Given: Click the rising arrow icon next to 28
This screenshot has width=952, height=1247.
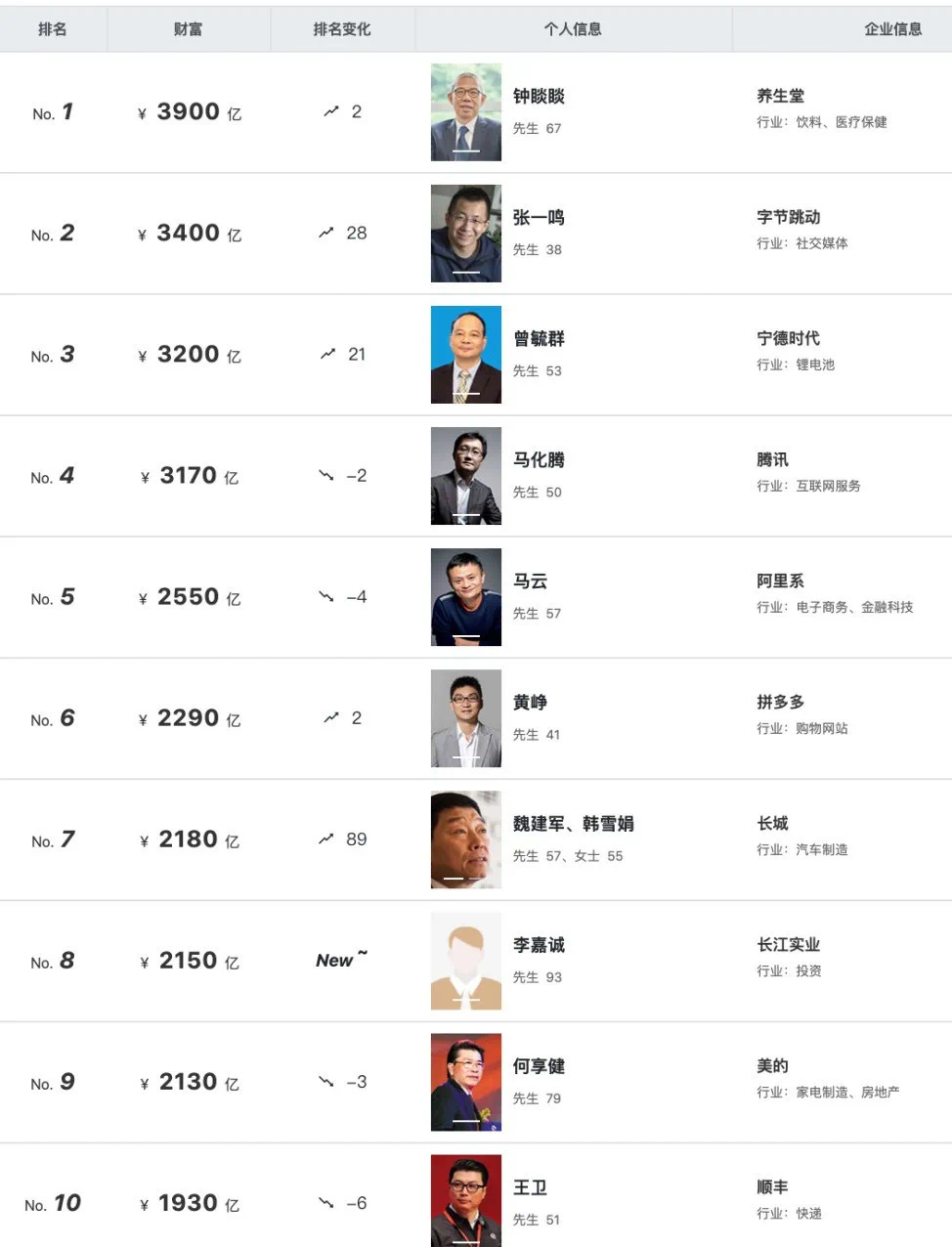Looking at the screenshot, I should (x=325, y=233).
